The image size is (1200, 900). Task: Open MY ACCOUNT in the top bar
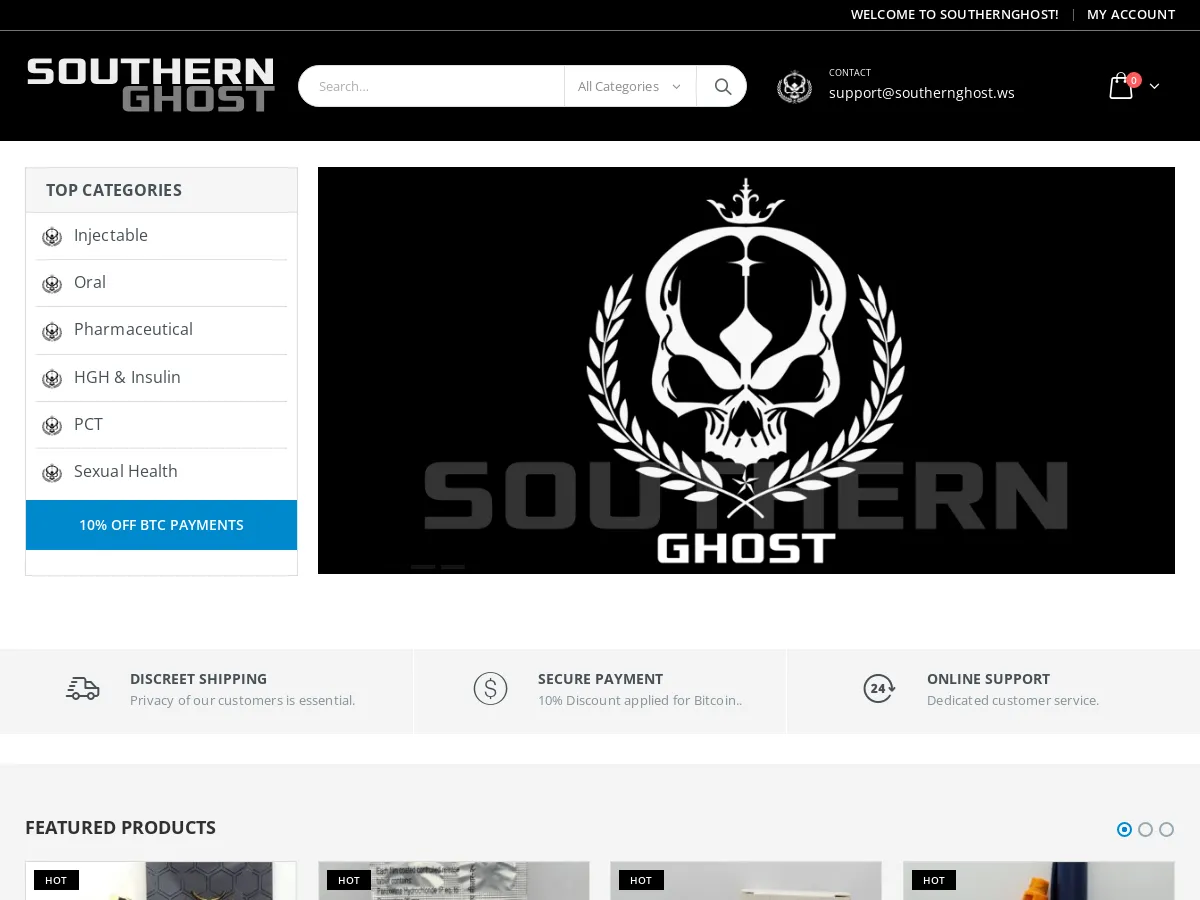pos(1131,14)
